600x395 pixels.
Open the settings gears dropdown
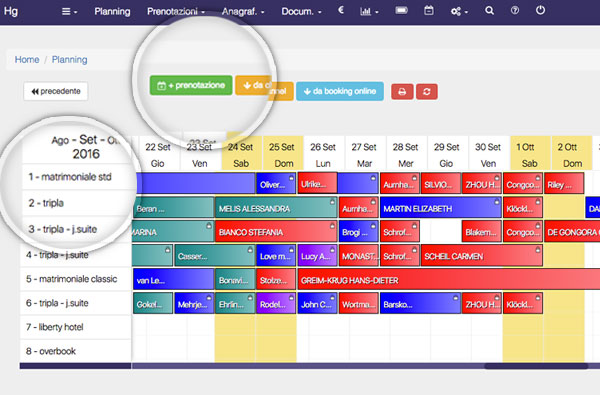coord(459,11)
